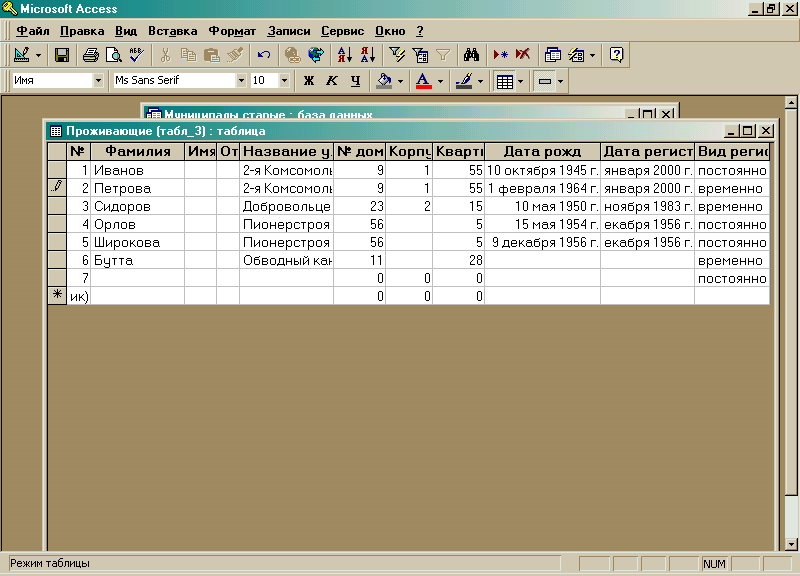Click the Find binoculars icon

click(x=471, y=55)
